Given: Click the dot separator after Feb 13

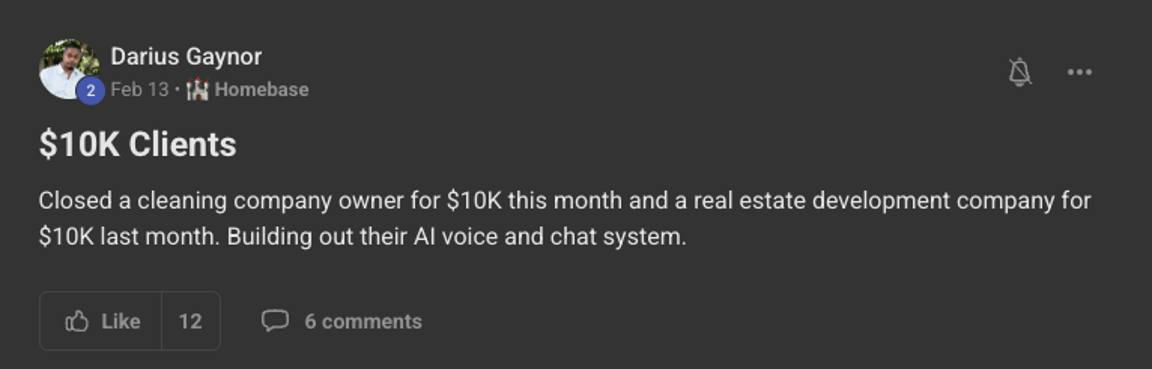Looking at the screenshot, I should (x=177, y=90).
